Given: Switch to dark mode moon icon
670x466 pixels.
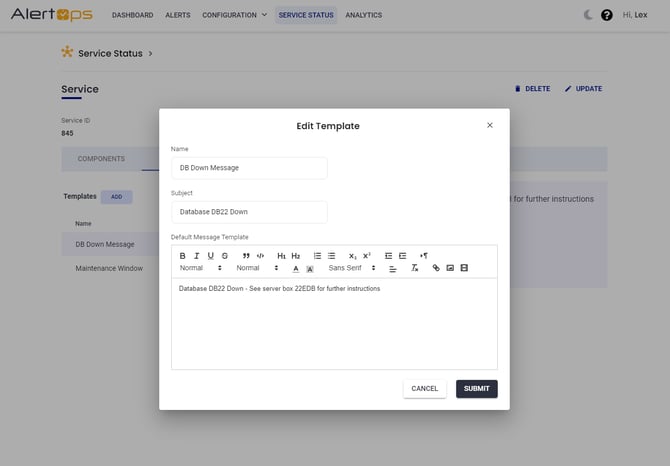Looking at the screenshot, I should point(587,15).
